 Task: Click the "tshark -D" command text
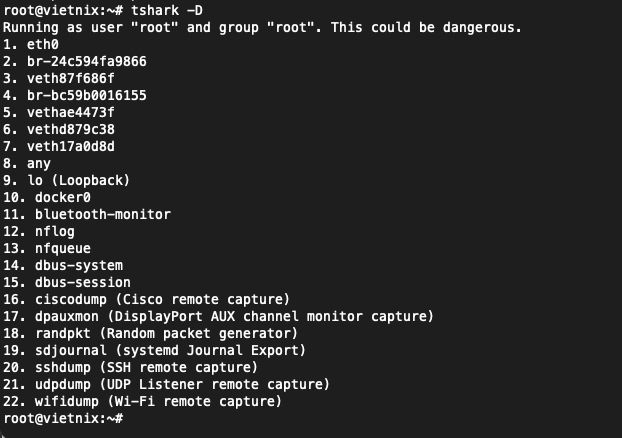(160, 10)
